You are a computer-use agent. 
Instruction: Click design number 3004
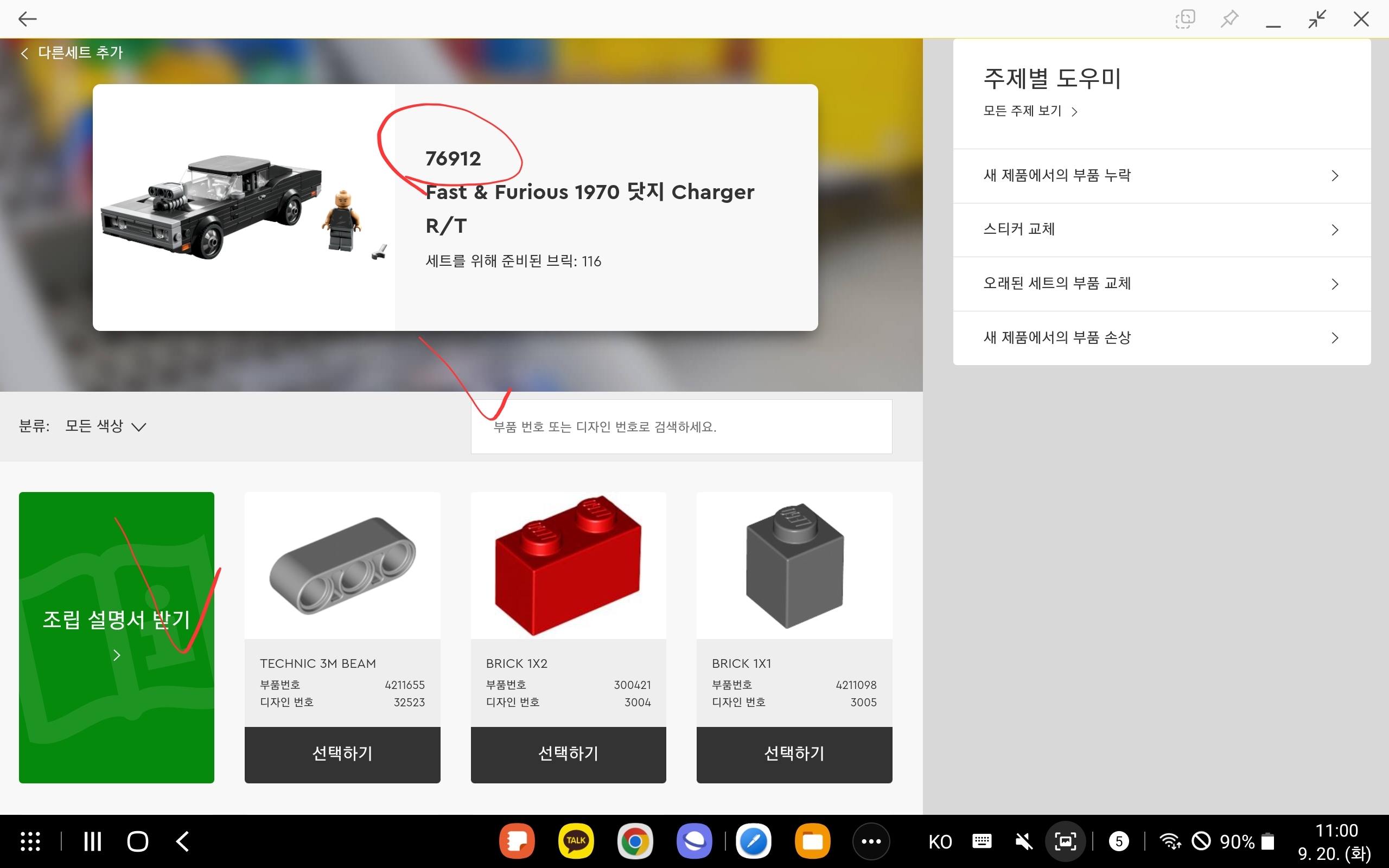click(638, 702)
